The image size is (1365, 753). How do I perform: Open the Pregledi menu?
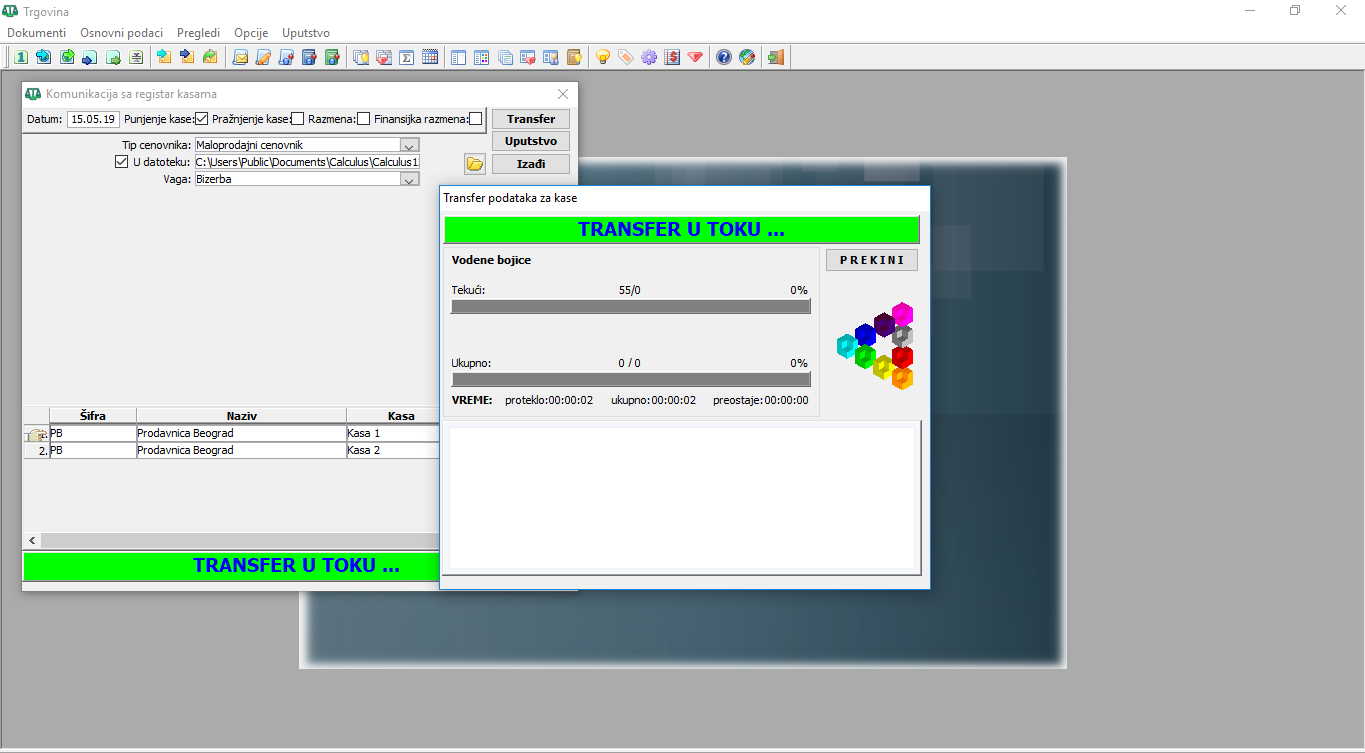[198, 33]
